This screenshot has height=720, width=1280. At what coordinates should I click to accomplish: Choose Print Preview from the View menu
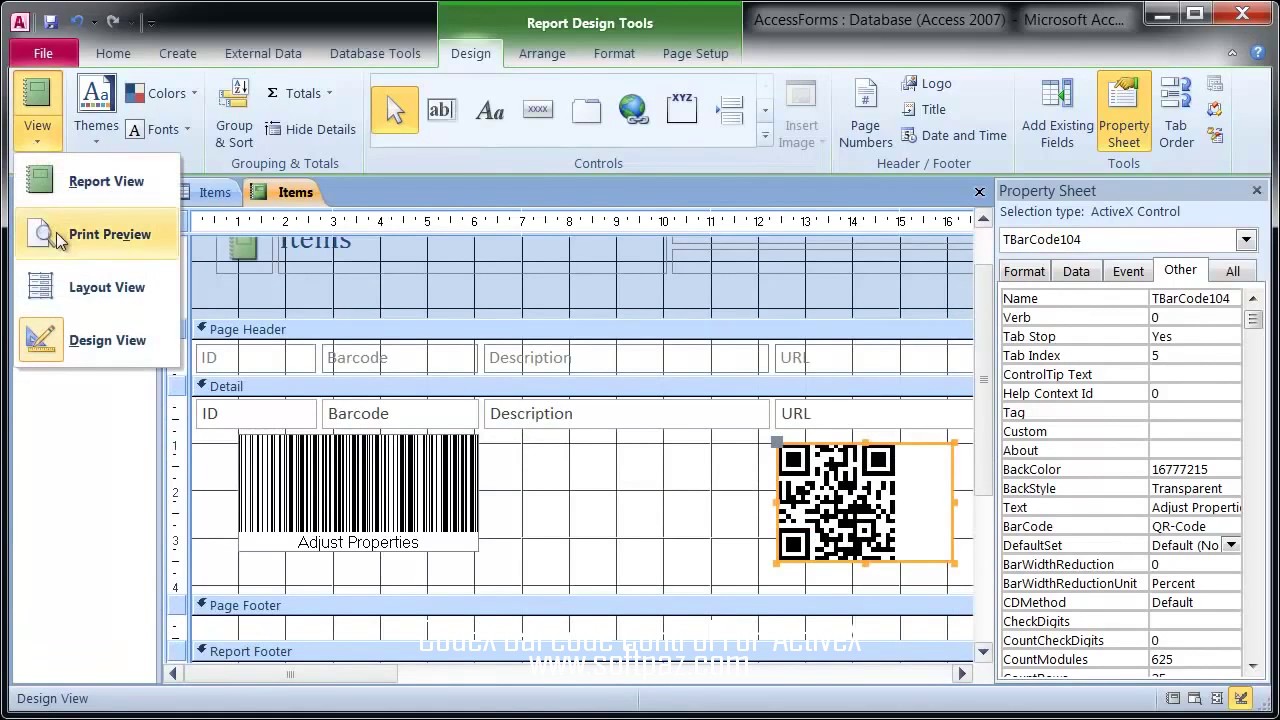(x=98, y=234)
